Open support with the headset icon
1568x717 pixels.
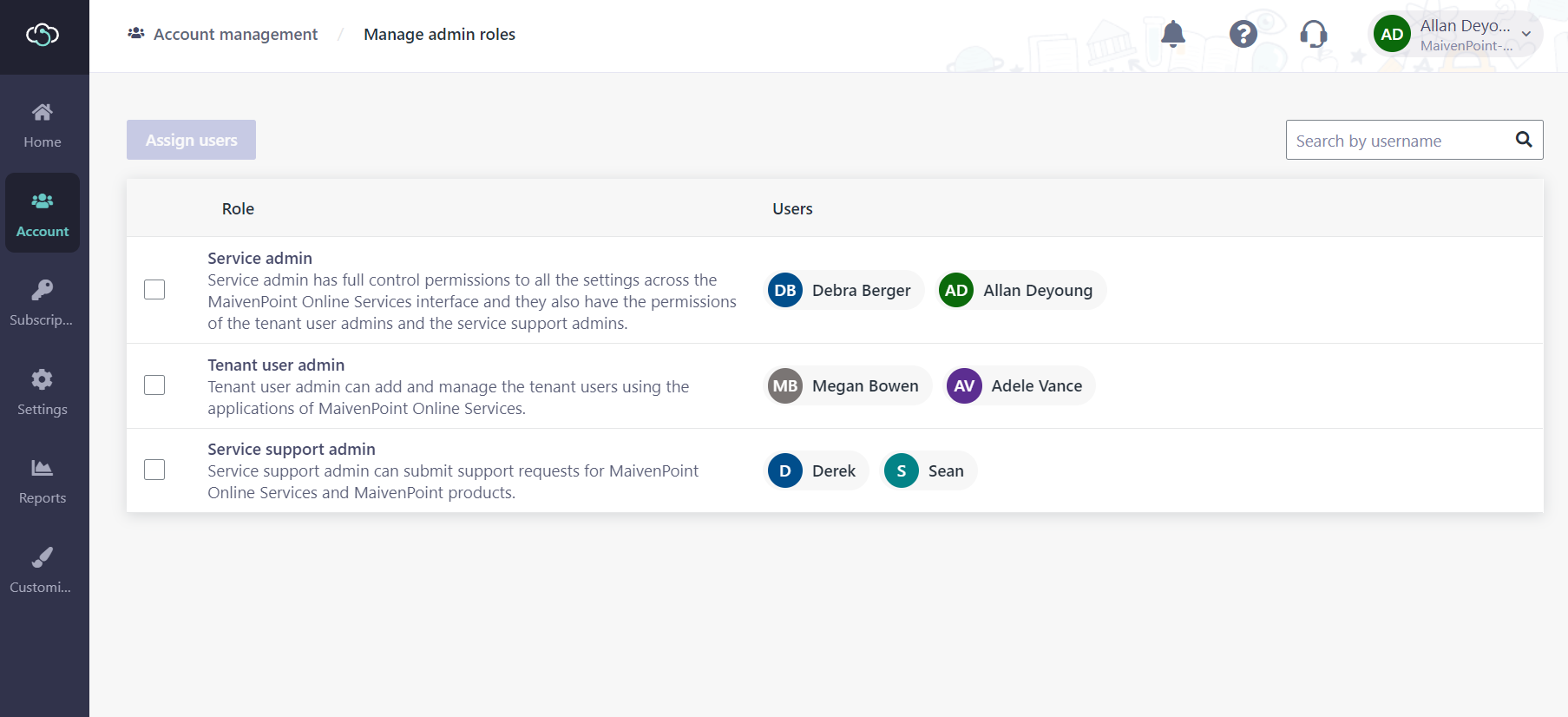(1314, 34)
